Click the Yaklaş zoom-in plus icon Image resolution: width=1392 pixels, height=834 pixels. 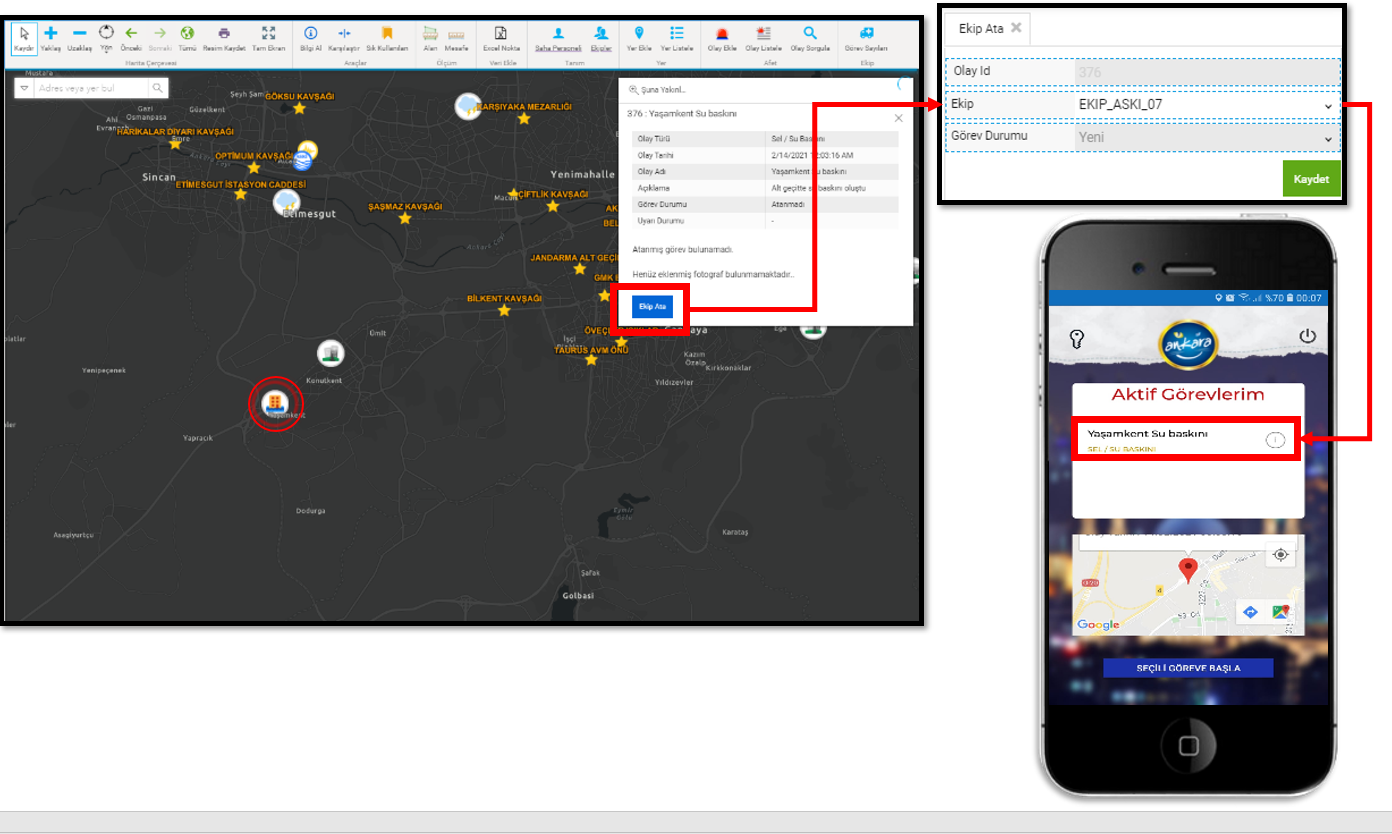[51, 34]
